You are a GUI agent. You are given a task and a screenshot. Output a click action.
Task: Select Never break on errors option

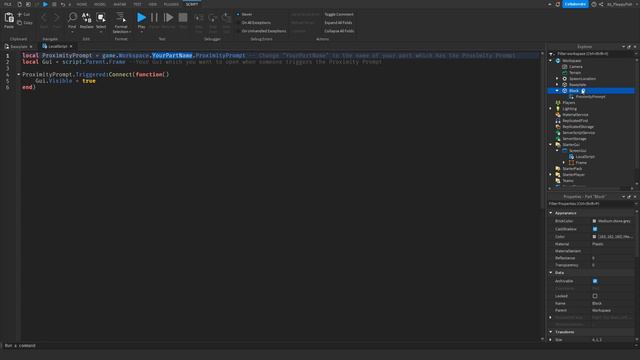point(244,14)
